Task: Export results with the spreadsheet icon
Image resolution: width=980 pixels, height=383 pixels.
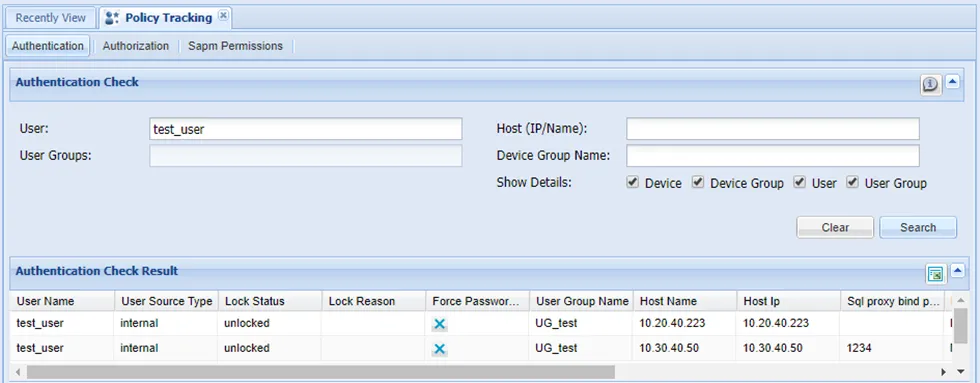Action: [935, 273]
